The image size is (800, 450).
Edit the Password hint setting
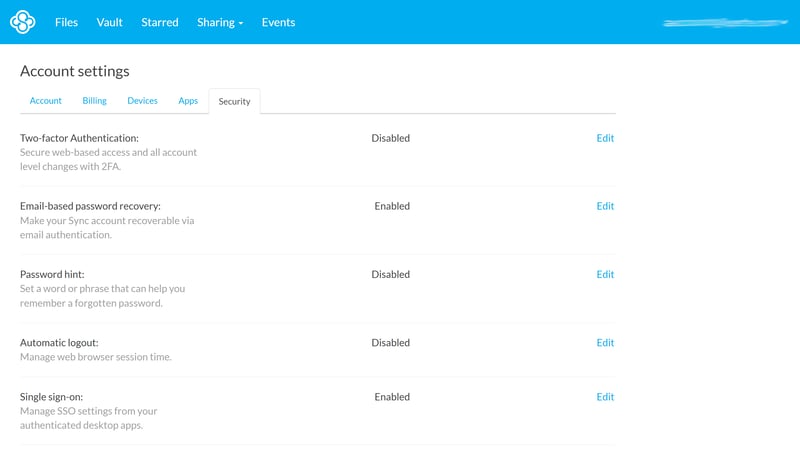(605, 274)
